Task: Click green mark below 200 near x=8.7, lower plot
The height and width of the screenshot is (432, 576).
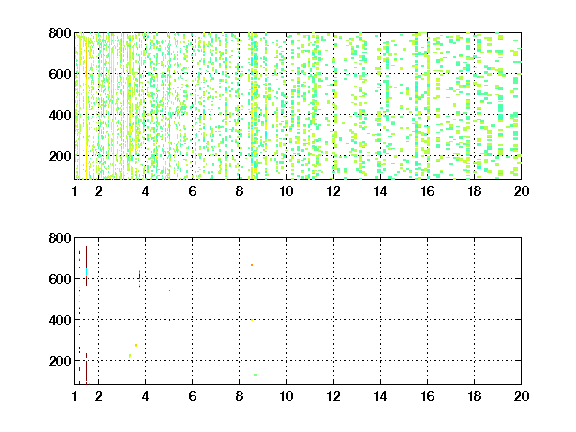Action: (255, 375)
